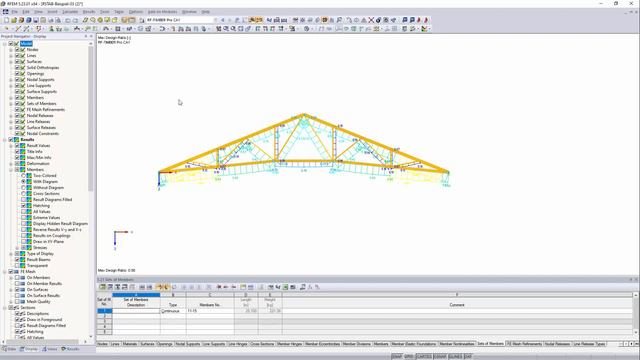This screenshot has height=360, width=640.
Task: Open the Options menu
Action: [136, 12]
